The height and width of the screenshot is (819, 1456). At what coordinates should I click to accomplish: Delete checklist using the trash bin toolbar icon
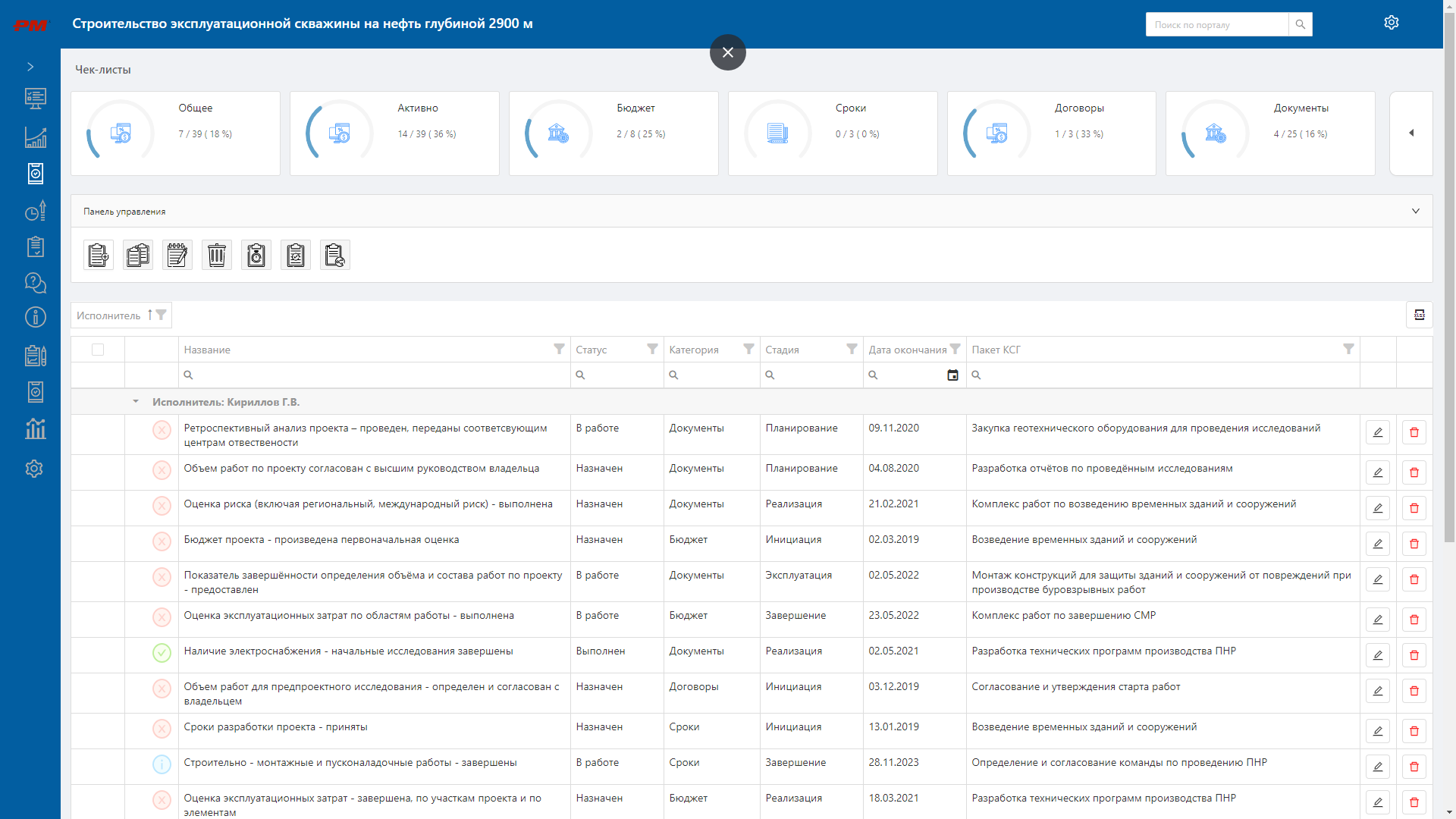tap(217, 256)
